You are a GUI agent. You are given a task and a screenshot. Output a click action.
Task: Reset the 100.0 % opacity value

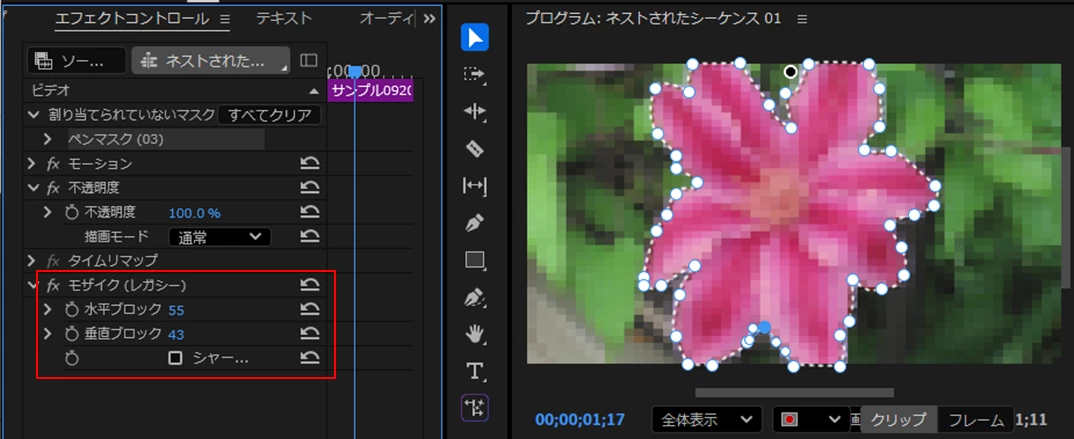pos(310,213)
